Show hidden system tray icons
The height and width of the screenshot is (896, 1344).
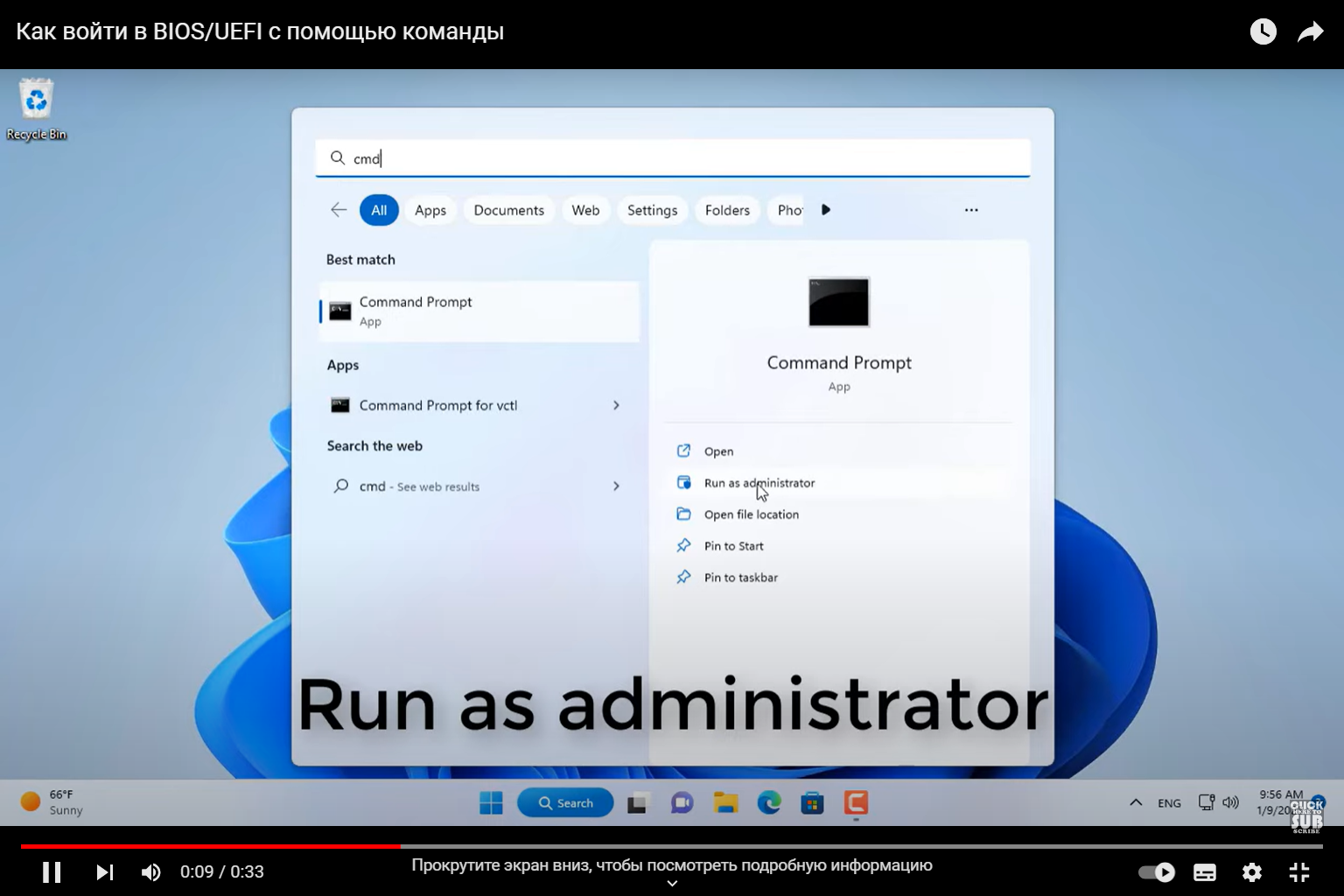pos(1136,802)
